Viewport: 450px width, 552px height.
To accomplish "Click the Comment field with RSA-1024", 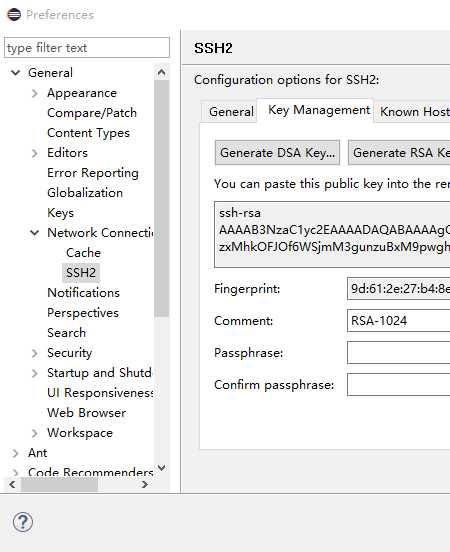I will point(399,321).
